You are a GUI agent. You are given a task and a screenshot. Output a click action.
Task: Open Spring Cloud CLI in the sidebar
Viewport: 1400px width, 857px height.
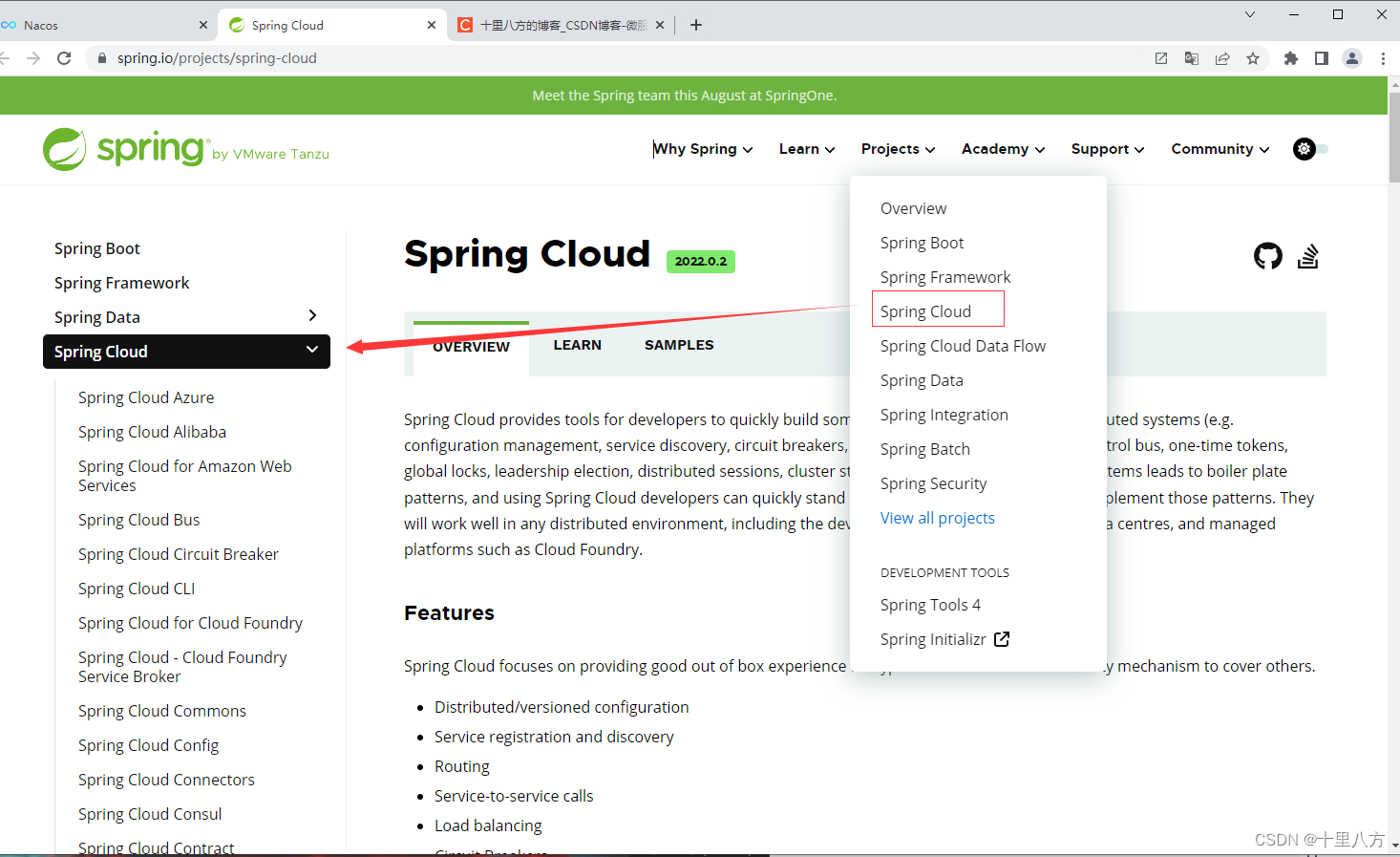[137, 589]
